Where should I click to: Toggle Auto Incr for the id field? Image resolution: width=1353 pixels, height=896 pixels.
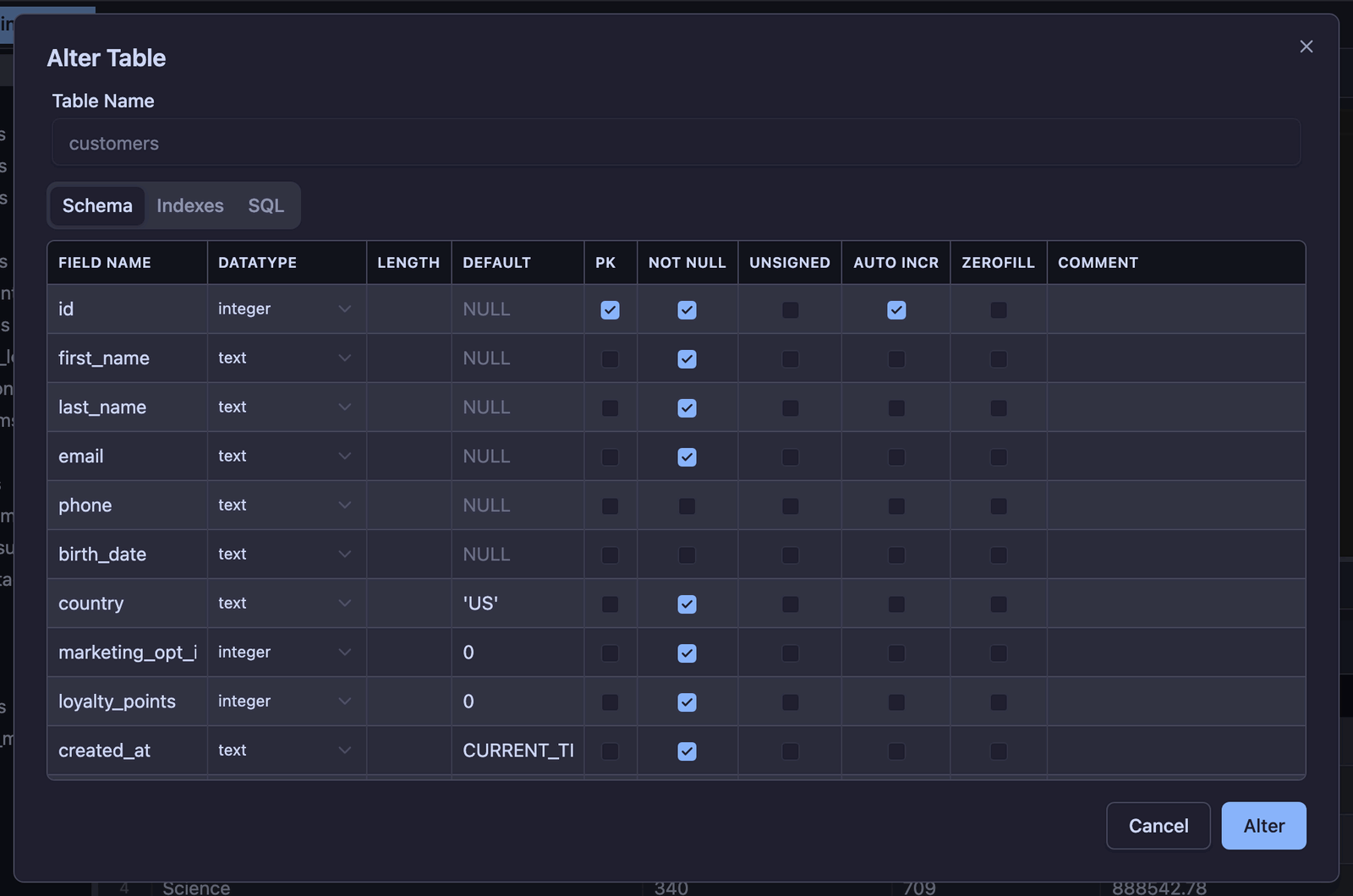point(896,310)
